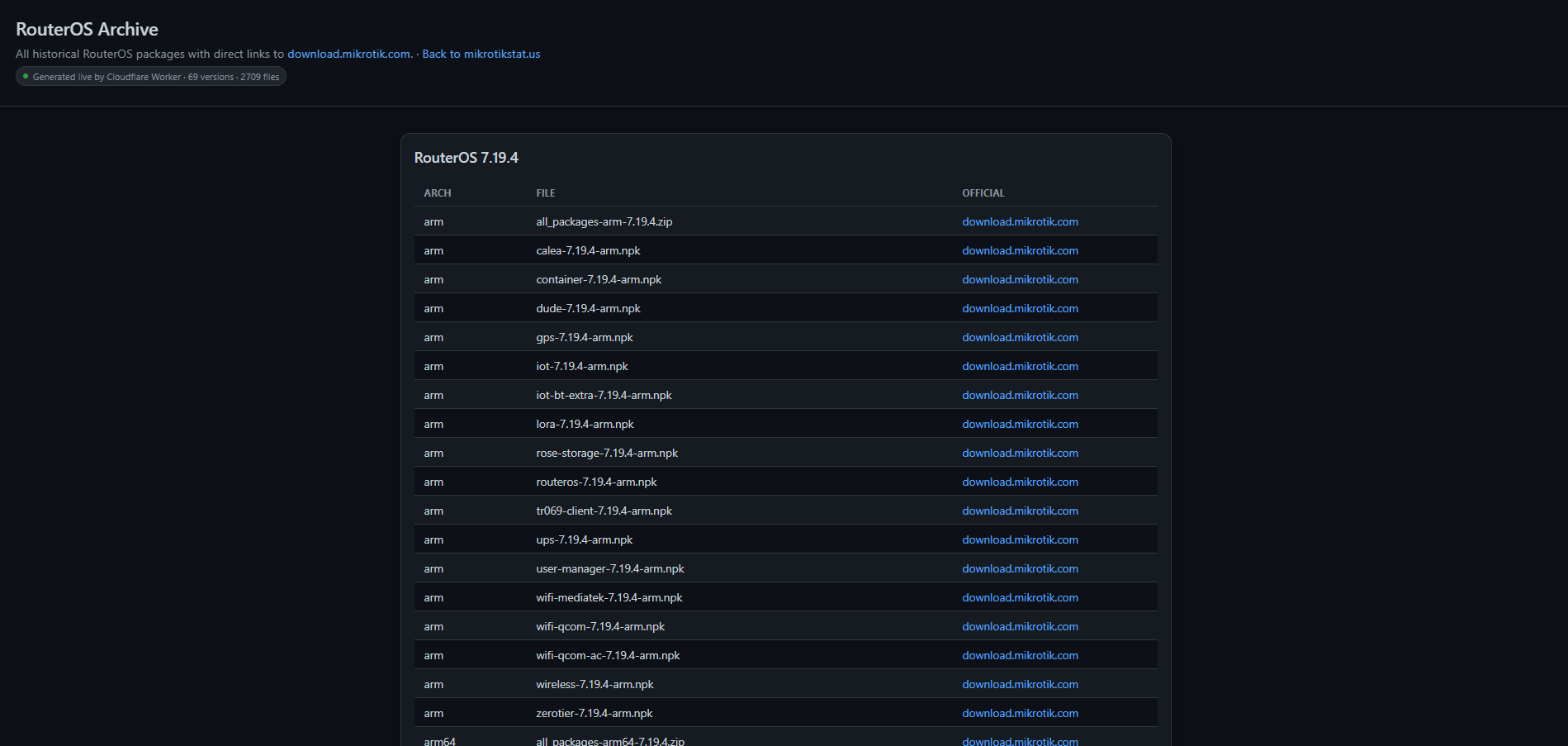
Task: Select the file name iot-bt-extra-7.19.4-arm.npk
Action: click(604, 395)
